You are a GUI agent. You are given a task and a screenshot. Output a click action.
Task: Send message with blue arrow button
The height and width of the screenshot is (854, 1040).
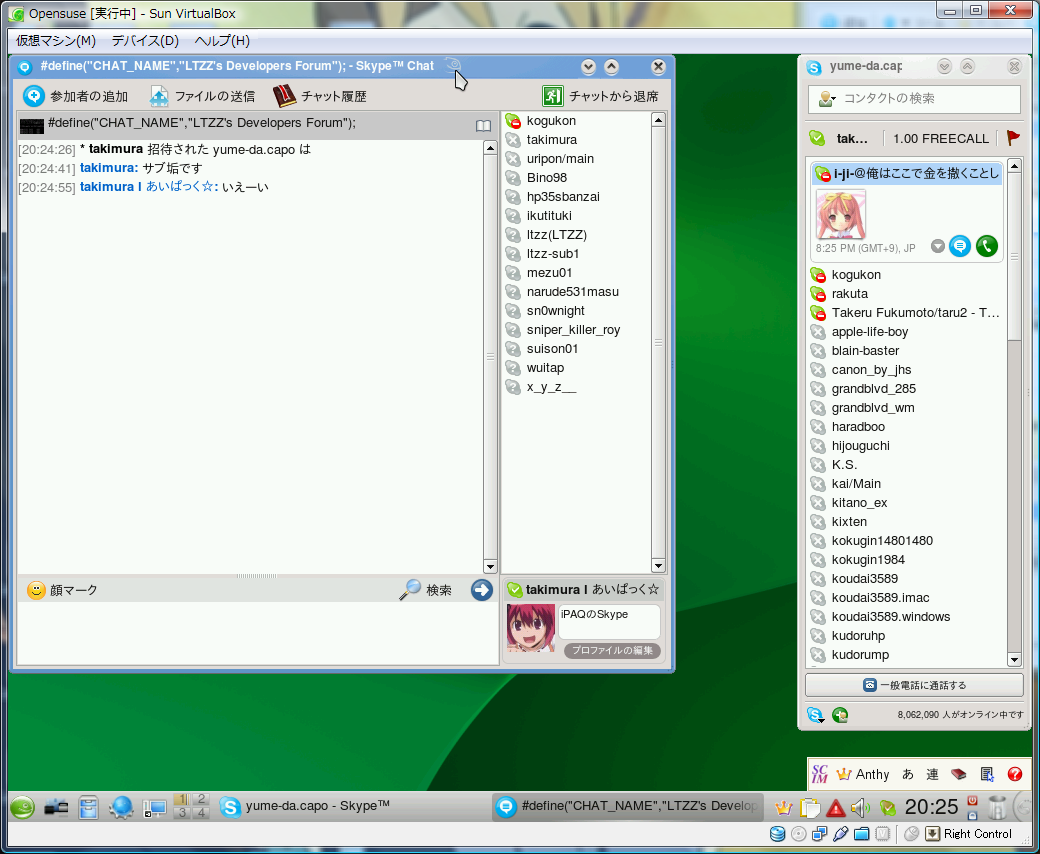tap(482, 589)
